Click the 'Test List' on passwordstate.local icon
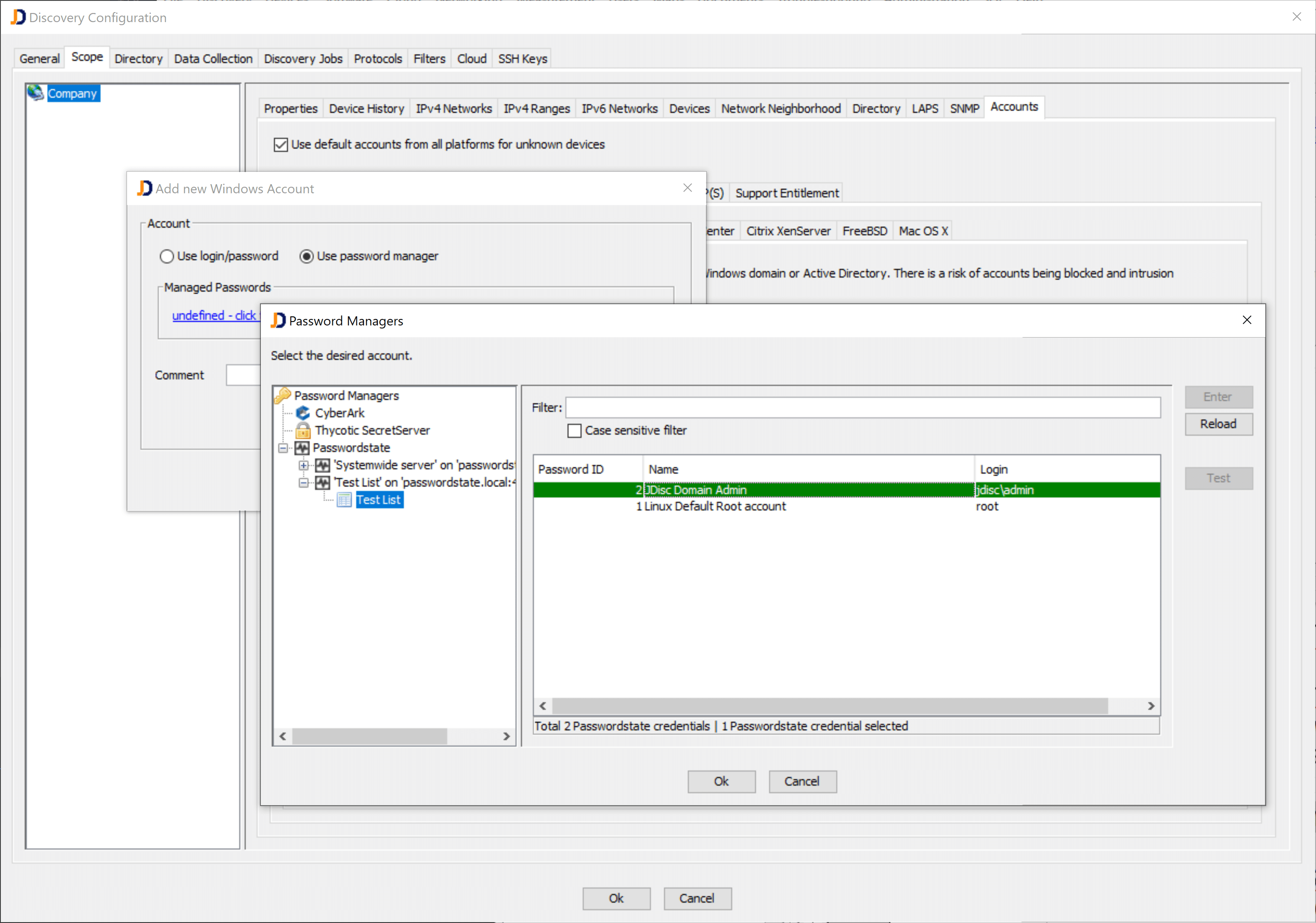 click(x=322, y=483)
